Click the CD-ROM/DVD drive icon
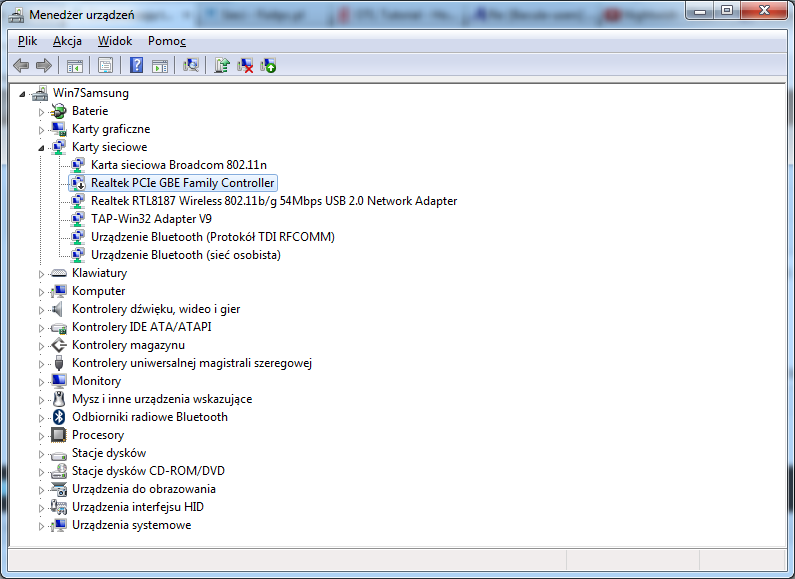The height and width of the screenshot is (579, 795). (x=59, y=471)
